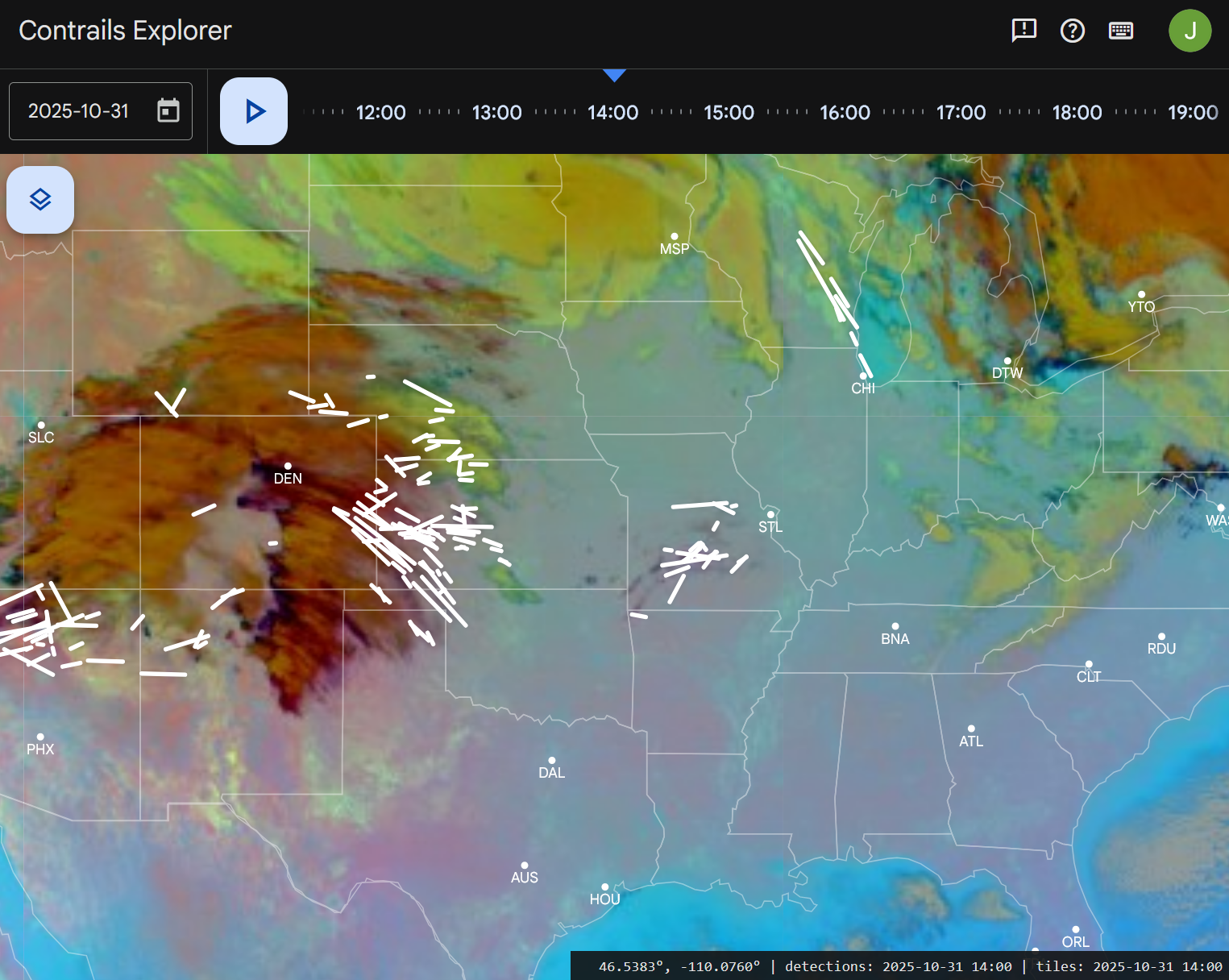1229x980 pixels.
Task: Jump timeline to 17:00
Action: pyautogui.click(x=961, y=113)
